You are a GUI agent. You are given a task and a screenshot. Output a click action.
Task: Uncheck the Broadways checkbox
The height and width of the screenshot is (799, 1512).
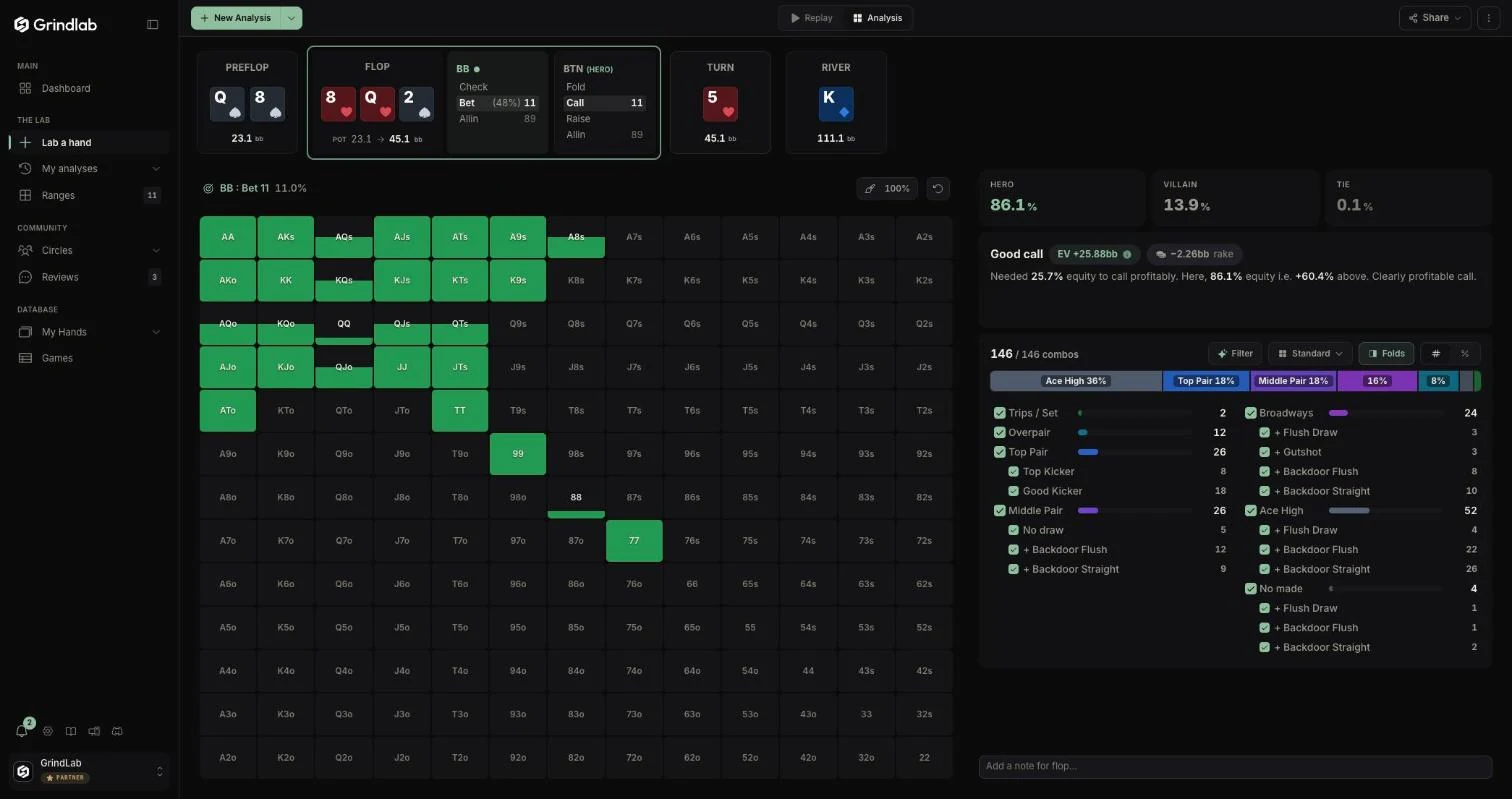click(1250, 413)
